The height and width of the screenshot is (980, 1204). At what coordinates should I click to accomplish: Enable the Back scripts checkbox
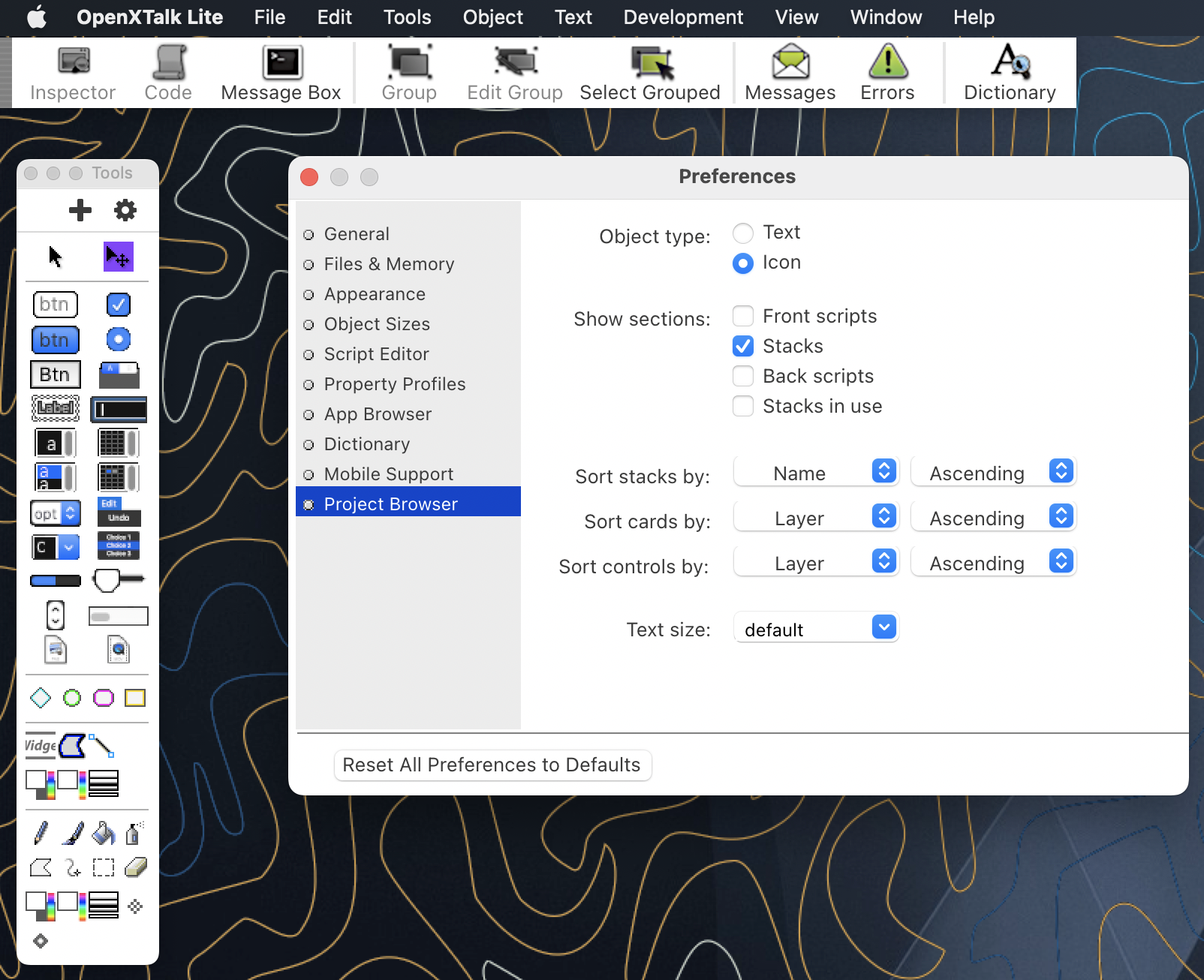[743, 376]
